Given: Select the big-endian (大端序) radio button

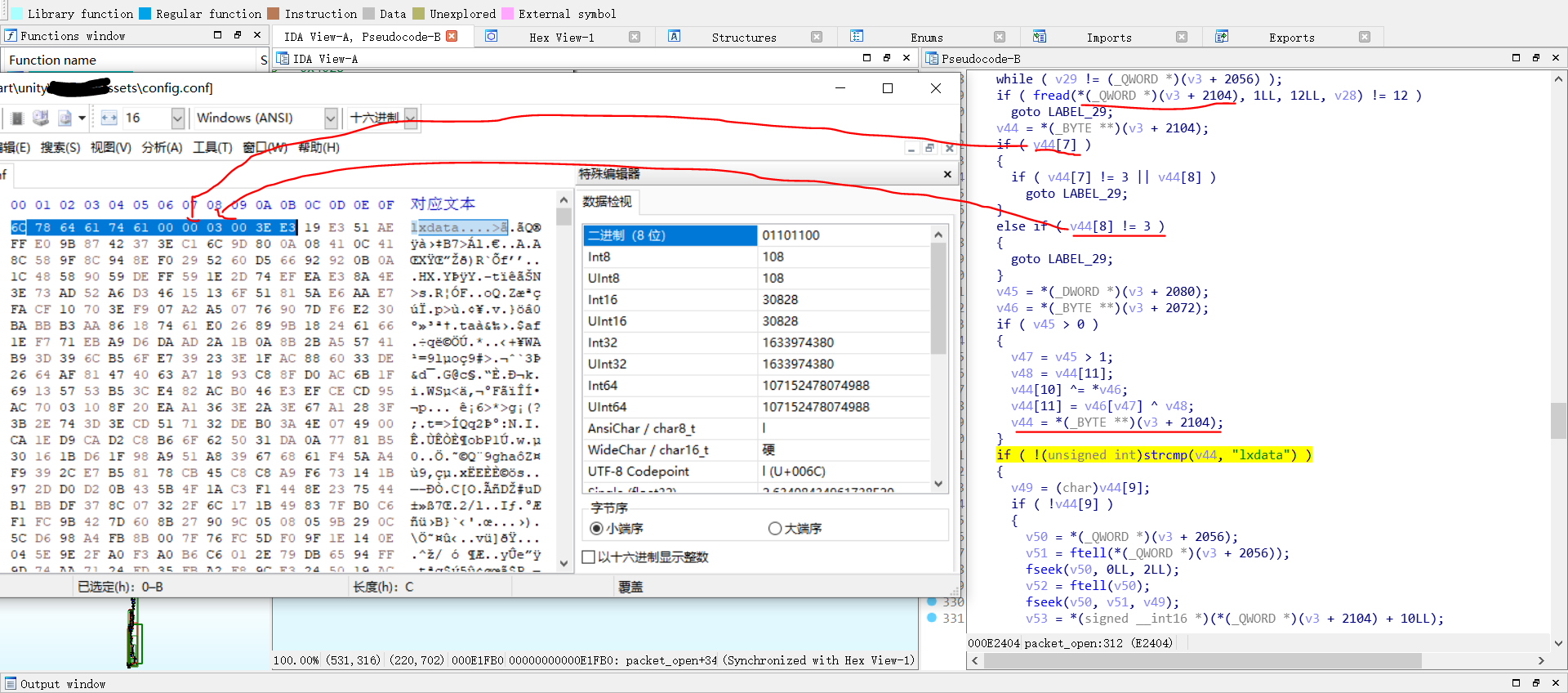Looking at the screenshot, I should (x=775, y=529).
